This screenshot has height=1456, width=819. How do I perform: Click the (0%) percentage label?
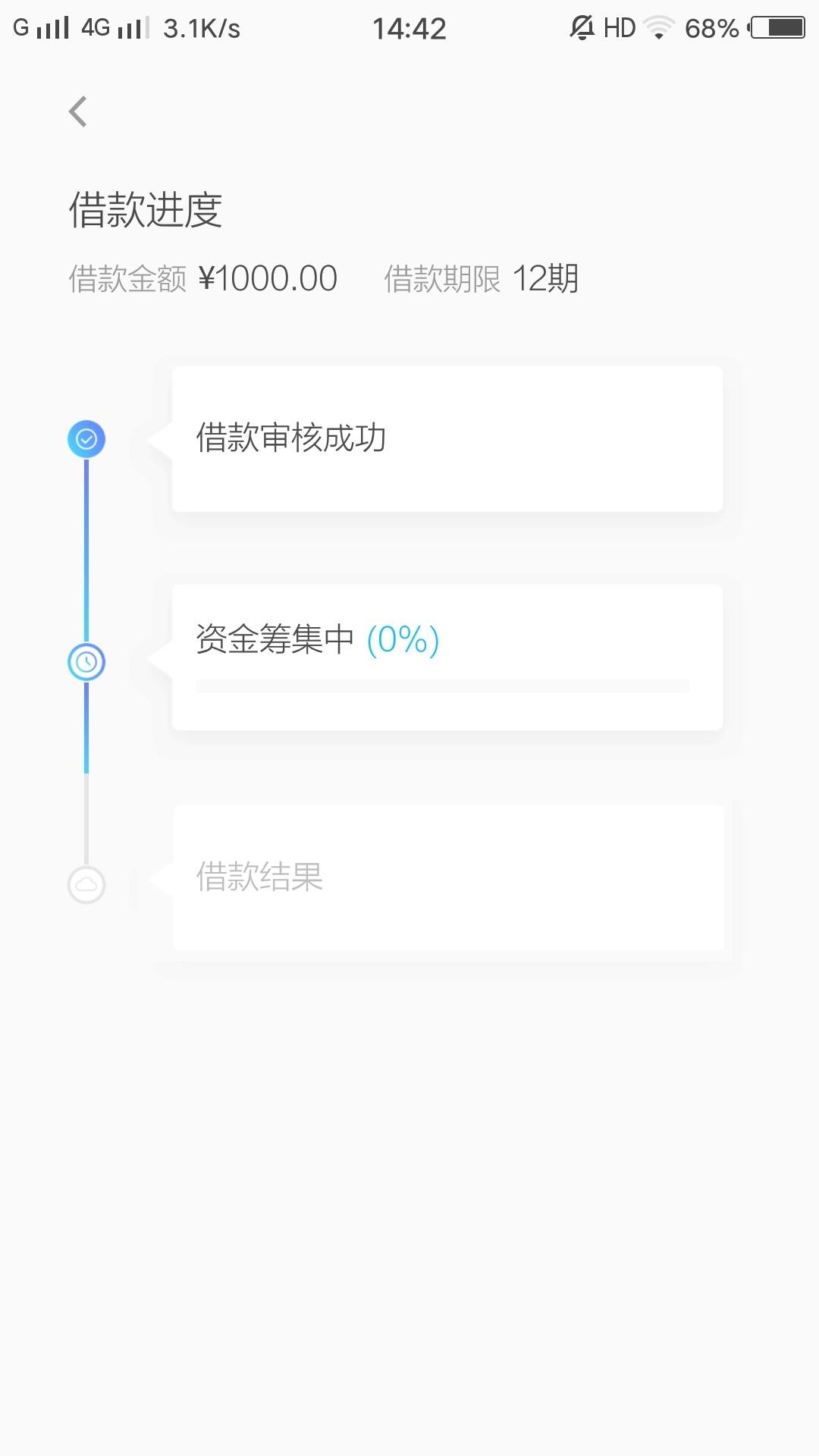pyautogui.click(x=403, y=640)
